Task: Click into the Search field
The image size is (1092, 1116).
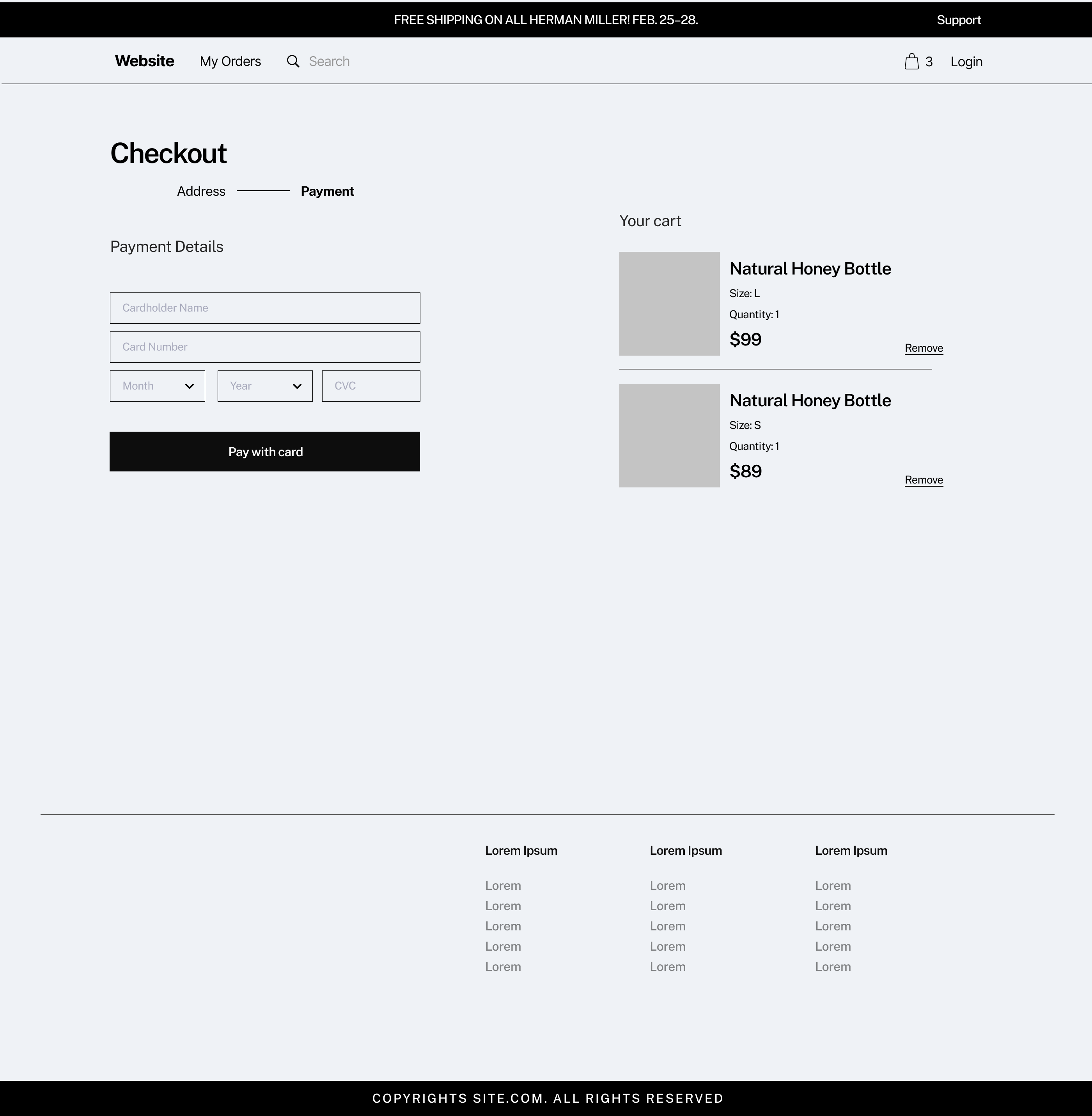Action: 329,61
